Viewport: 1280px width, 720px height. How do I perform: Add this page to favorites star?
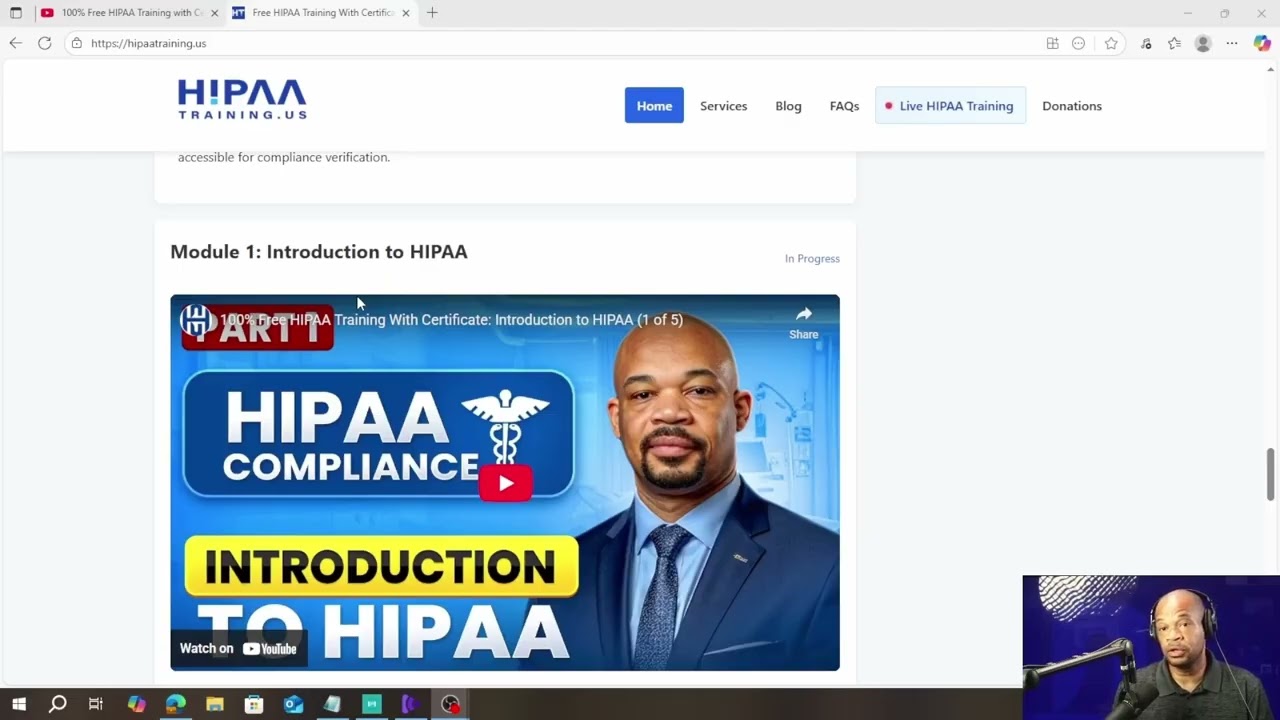coord(1111,43)
